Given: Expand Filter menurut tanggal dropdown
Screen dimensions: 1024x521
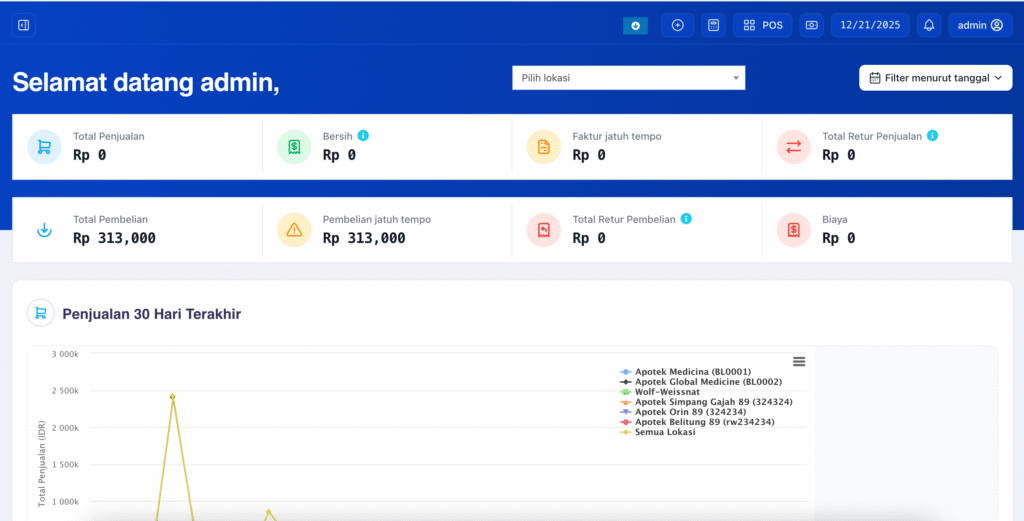Looking at the screenshot, I should pos(935,78).
